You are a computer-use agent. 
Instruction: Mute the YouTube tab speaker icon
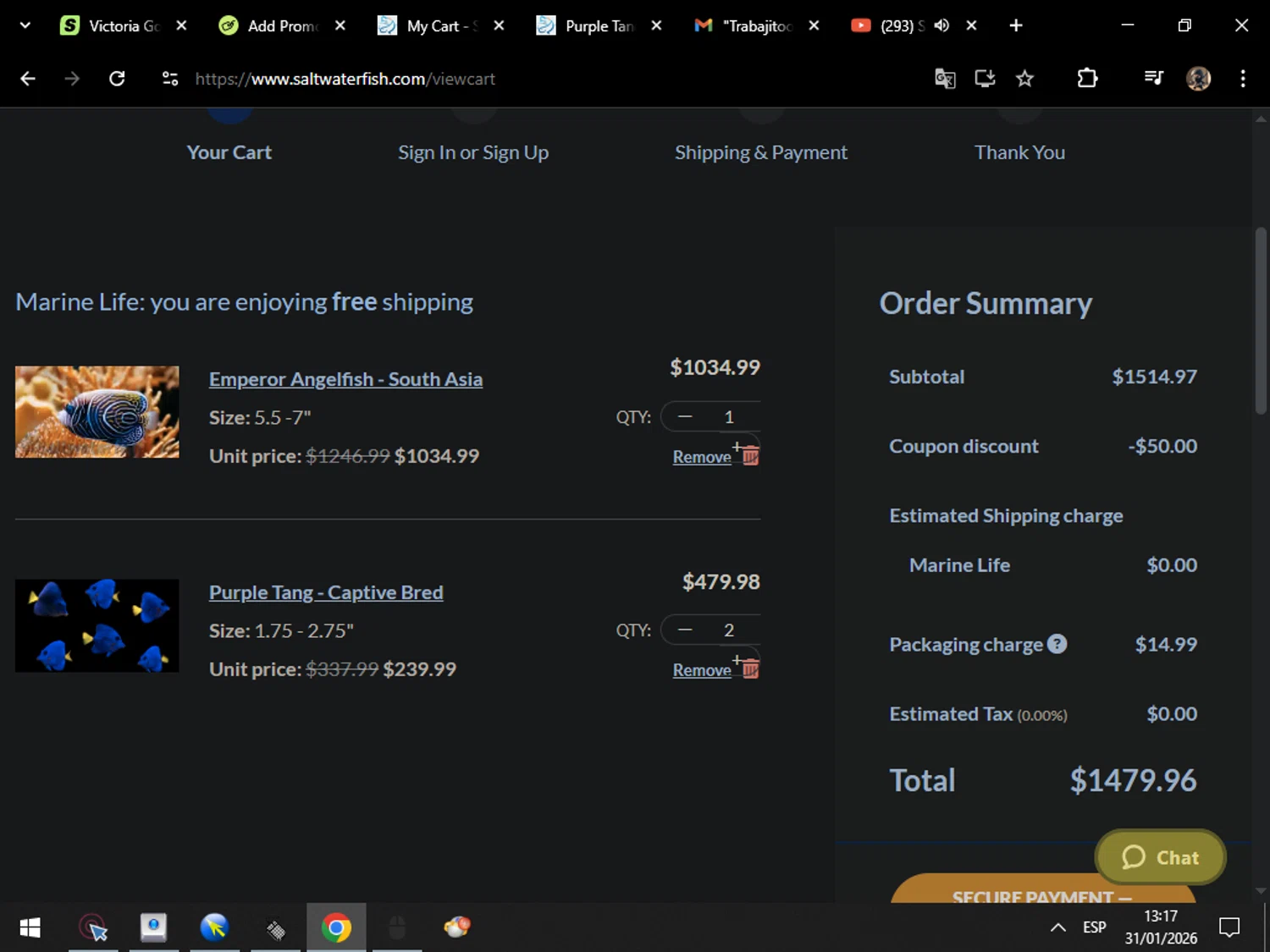point(941,25)
